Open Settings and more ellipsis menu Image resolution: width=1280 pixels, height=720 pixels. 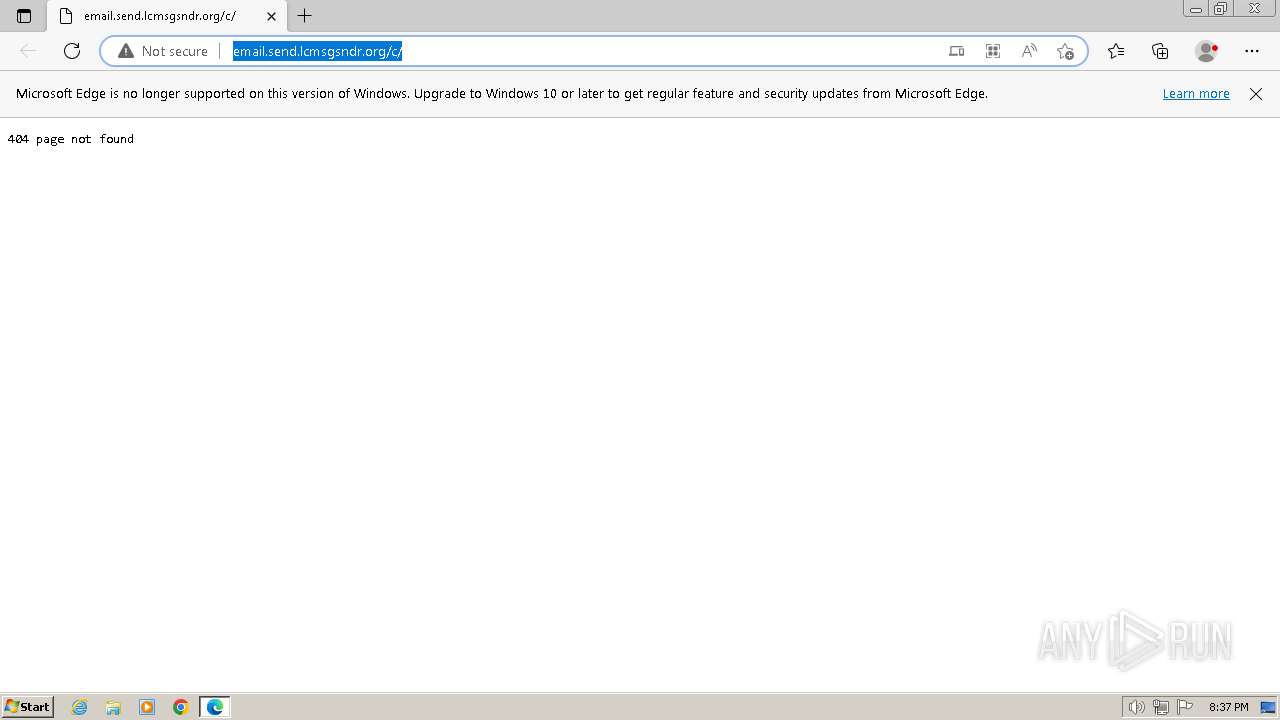coord(1252,51)
